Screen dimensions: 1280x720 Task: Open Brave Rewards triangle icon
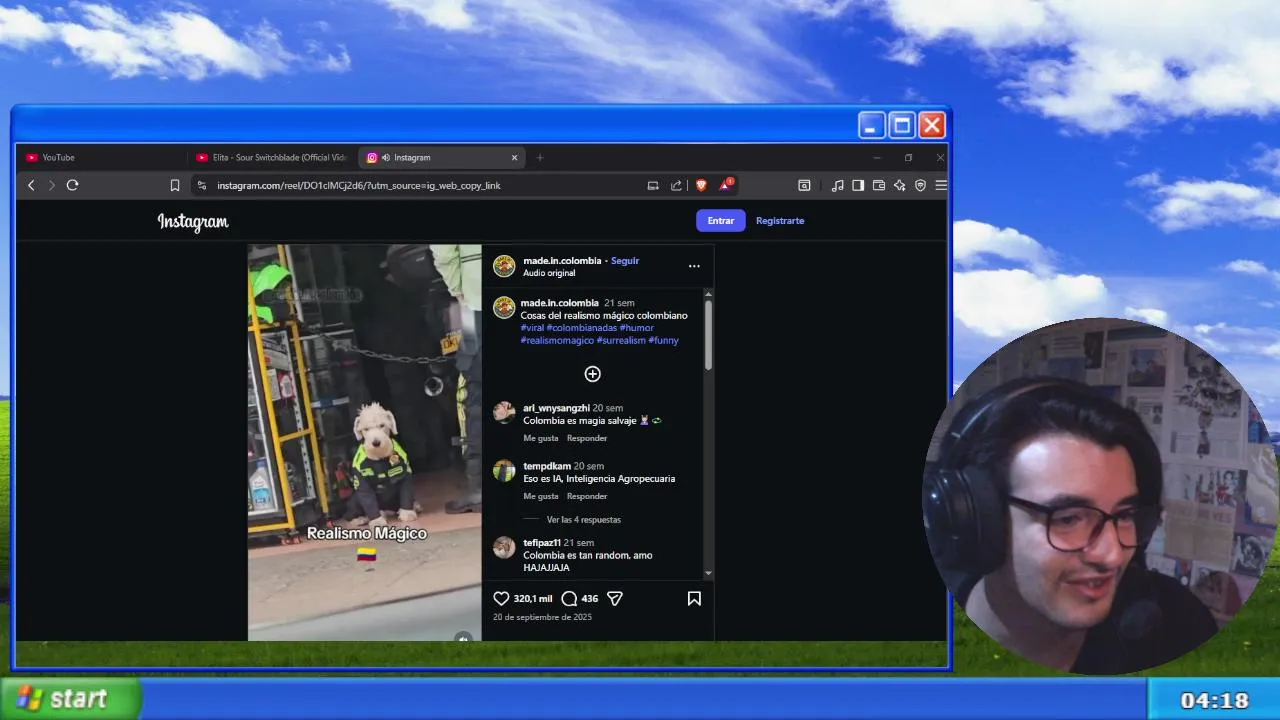point(727,185)
